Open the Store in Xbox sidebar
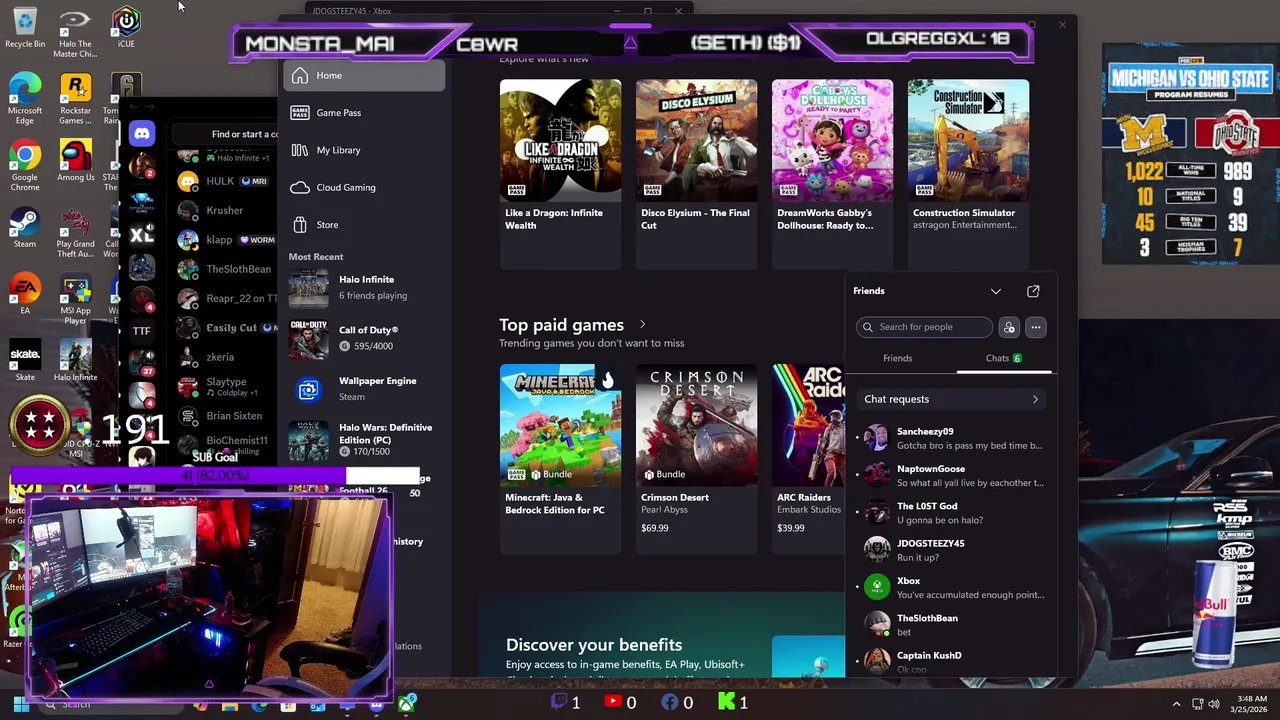 (364, 225)
